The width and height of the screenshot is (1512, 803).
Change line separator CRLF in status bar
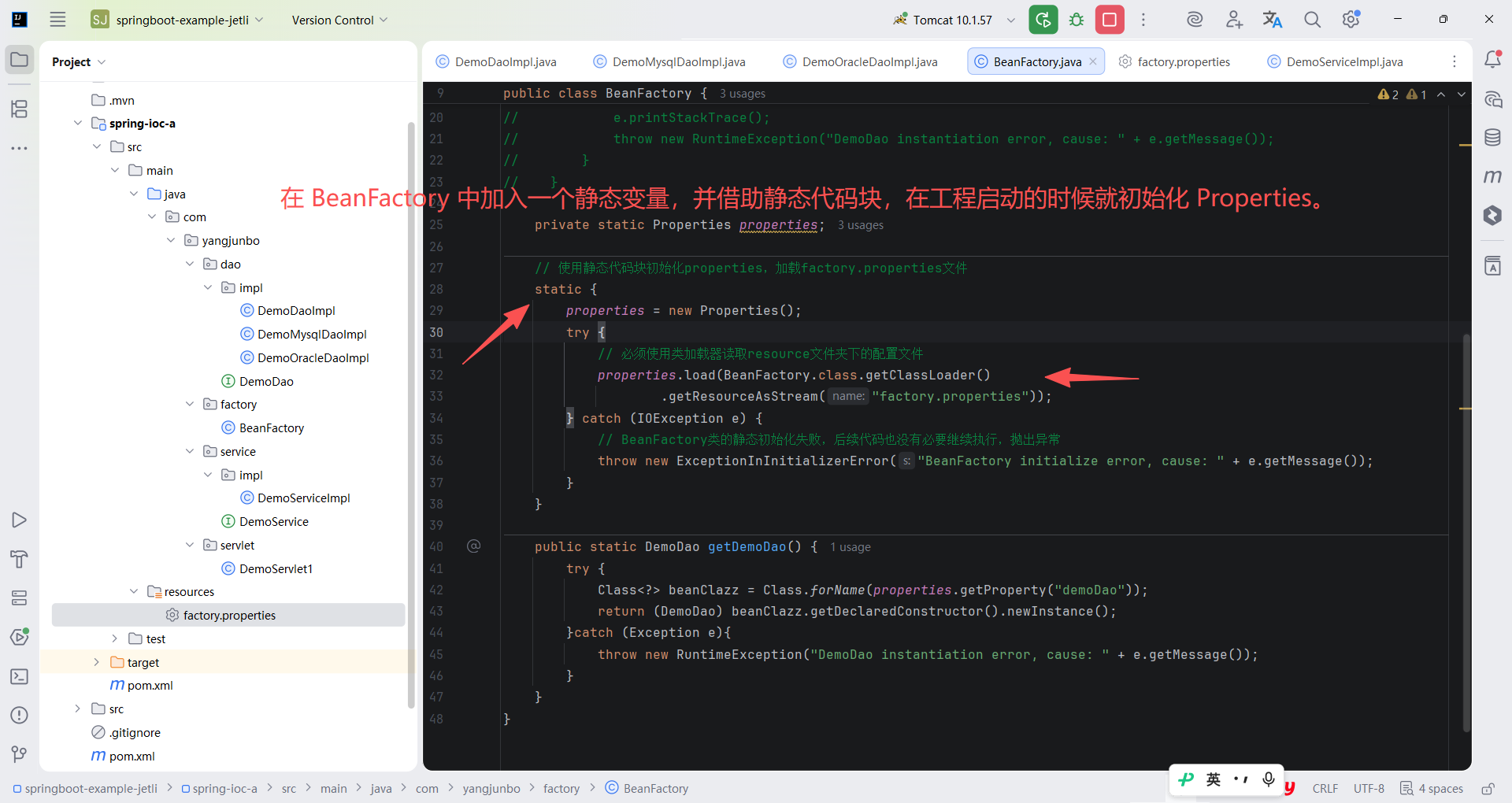pos(1325,788)
